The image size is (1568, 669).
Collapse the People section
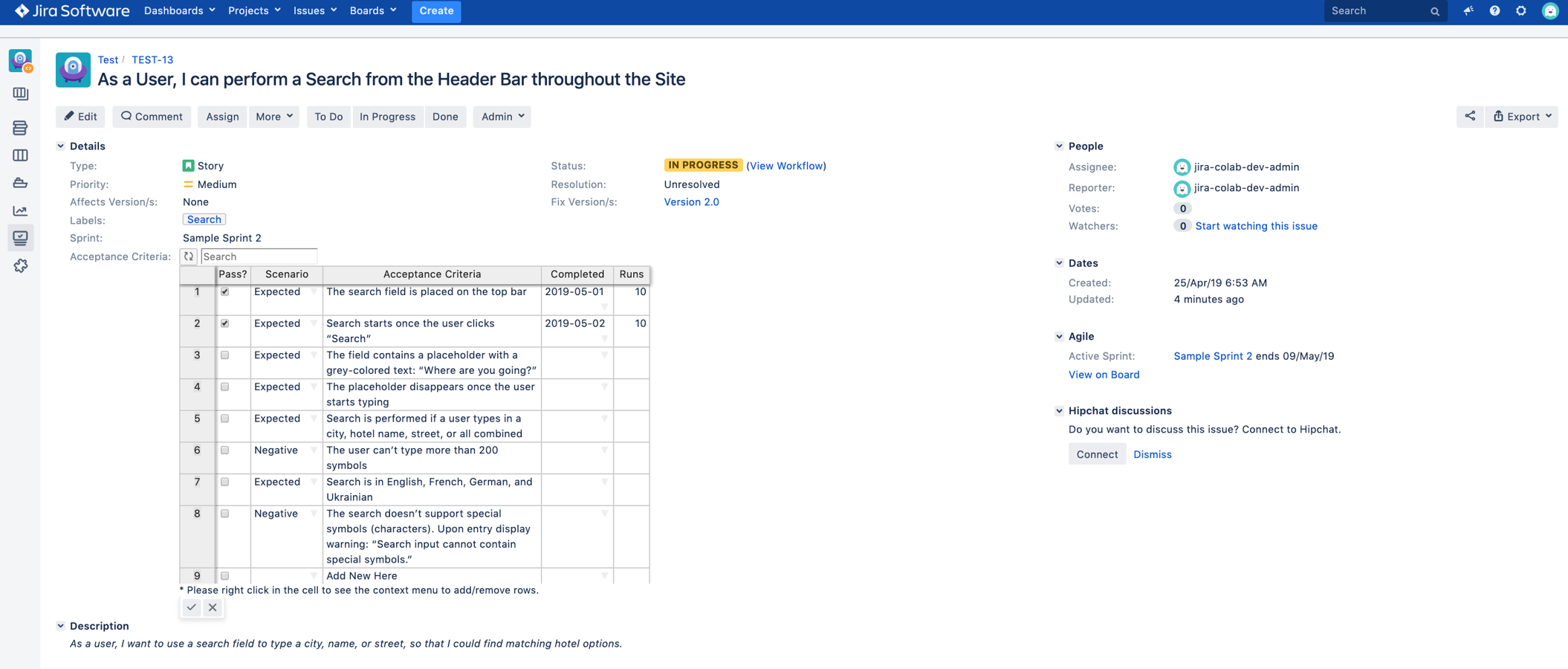point(1059,146)
